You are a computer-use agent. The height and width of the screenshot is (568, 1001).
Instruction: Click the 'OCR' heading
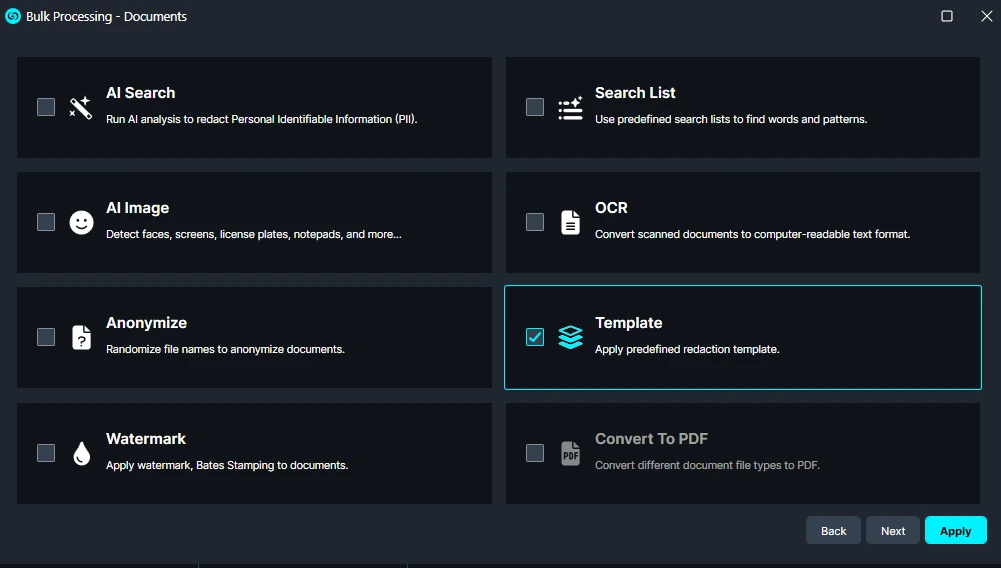[611, 208]
